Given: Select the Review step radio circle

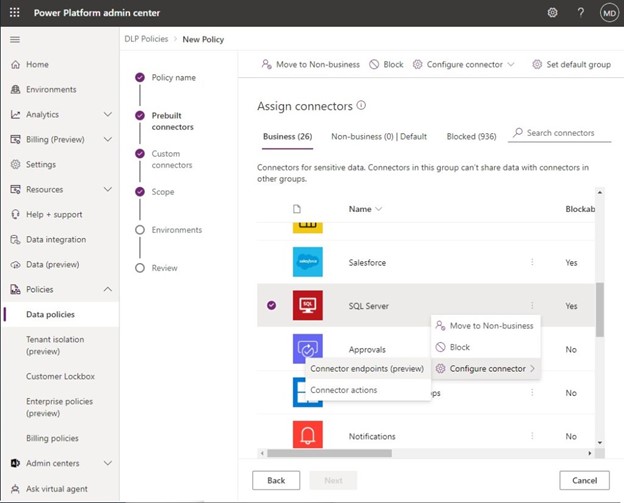Looking at the screenshot, I should click(x=140, y=268).
